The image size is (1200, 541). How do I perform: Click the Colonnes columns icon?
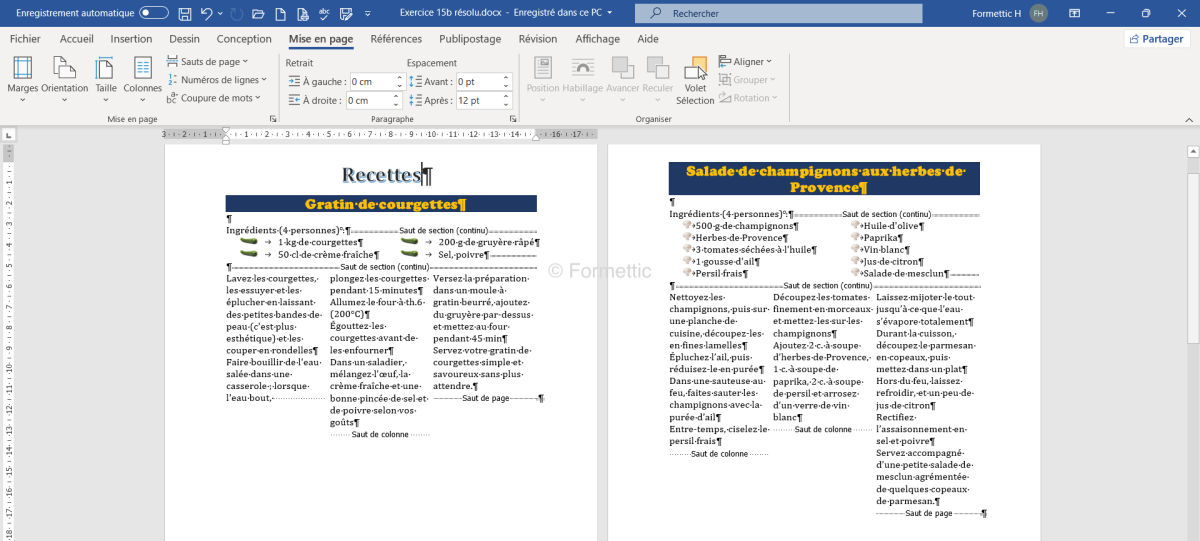(142, 75)
